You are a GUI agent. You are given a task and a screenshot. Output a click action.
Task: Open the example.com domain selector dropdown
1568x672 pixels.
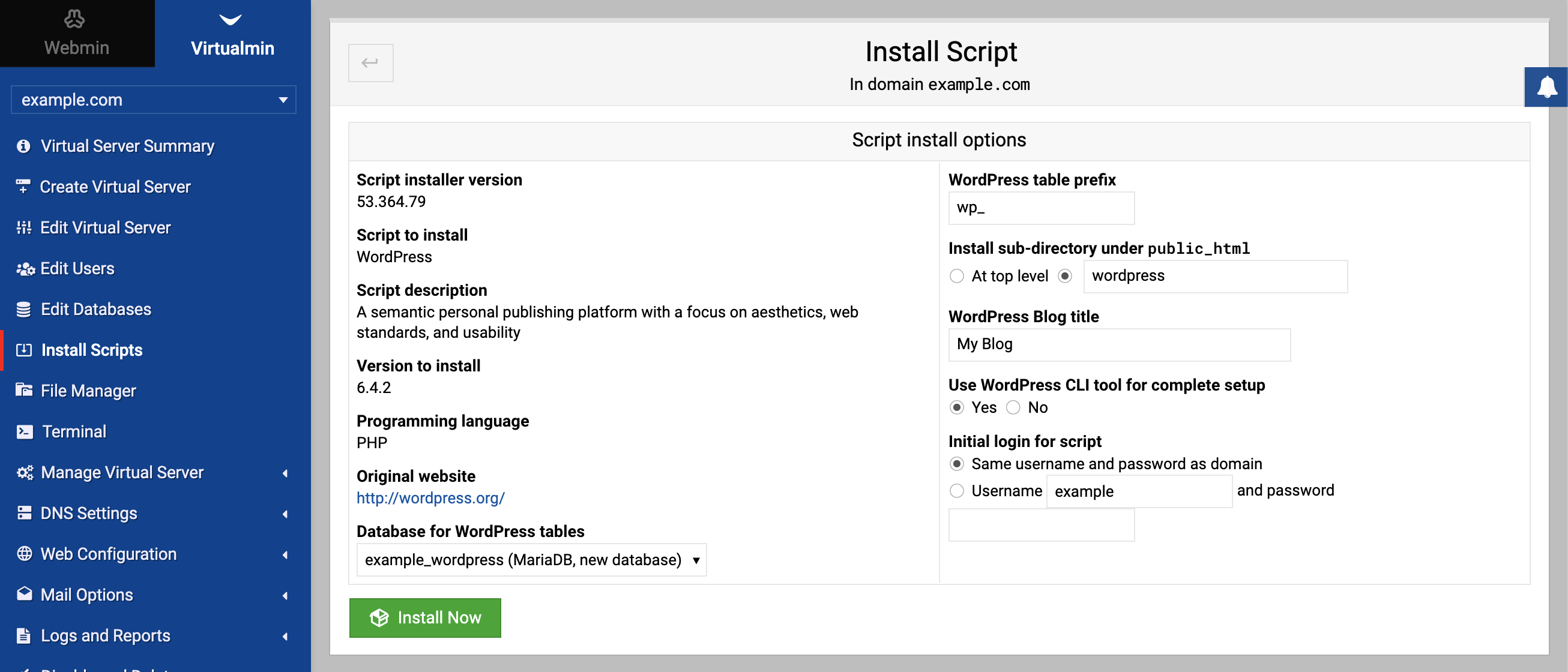tap(154, 100)
